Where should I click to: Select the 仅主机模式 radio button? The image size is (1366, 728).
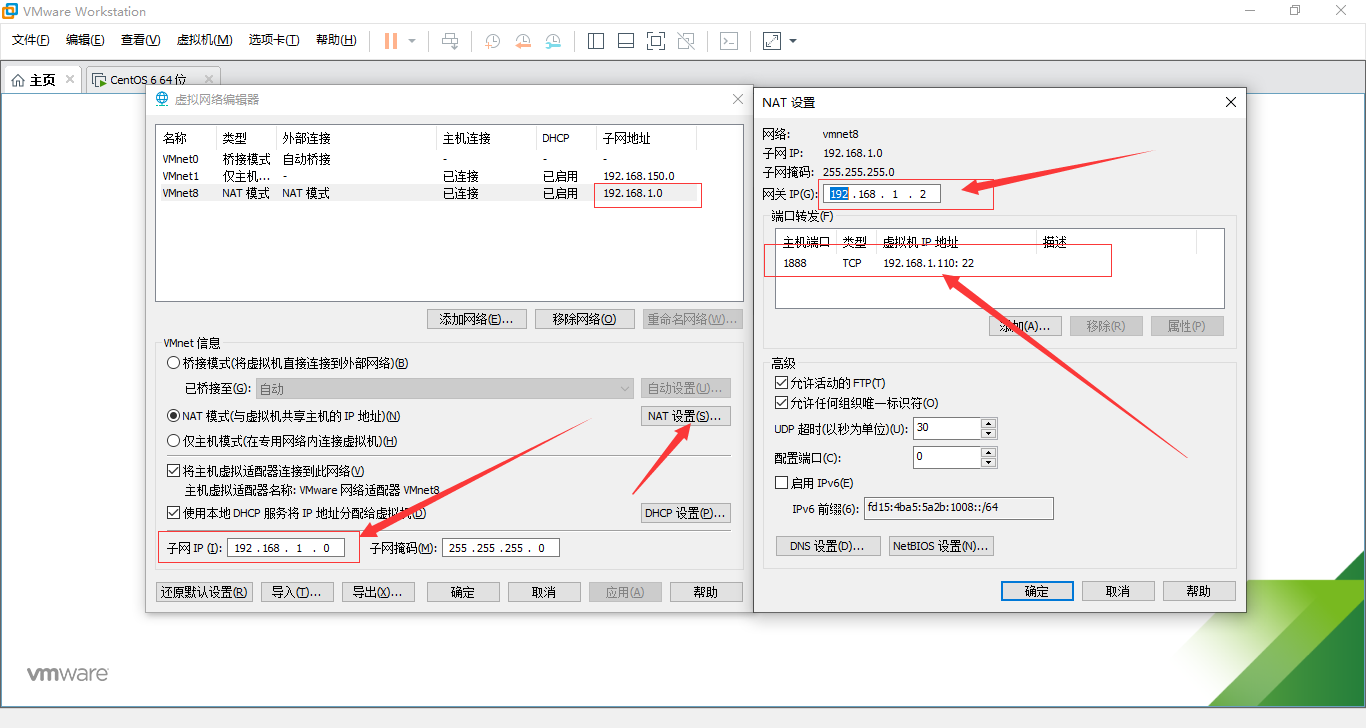tap(174, 441)
